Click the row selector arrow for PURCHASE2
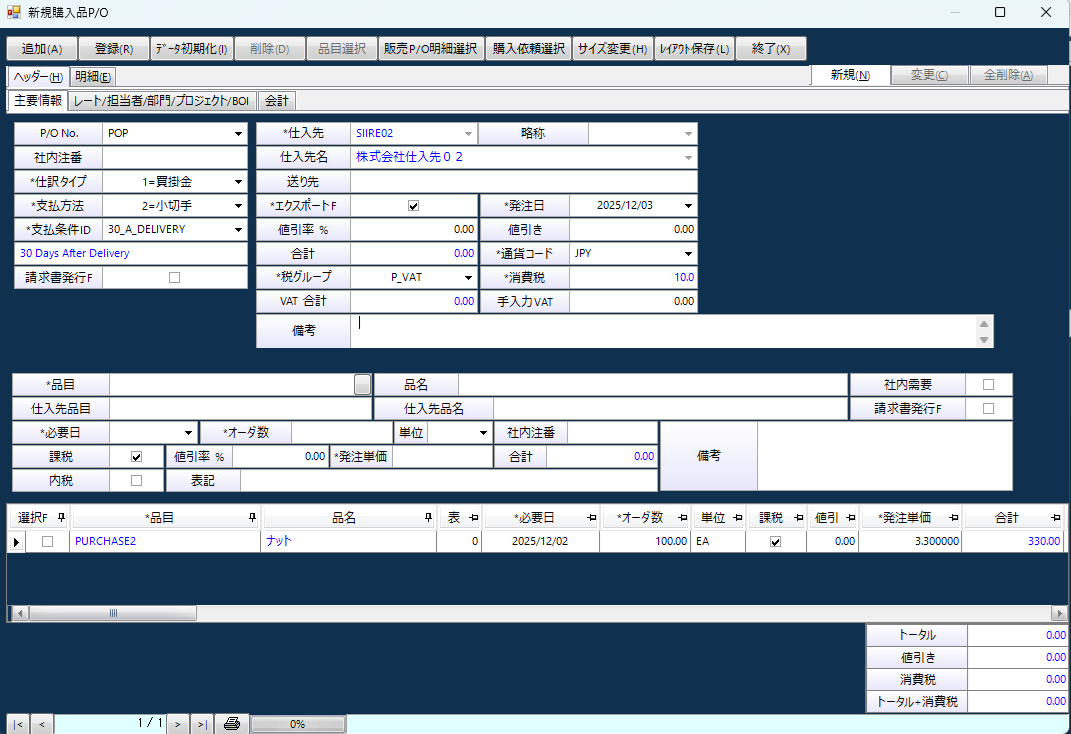 pyautogui.click(x=17, y=540)
